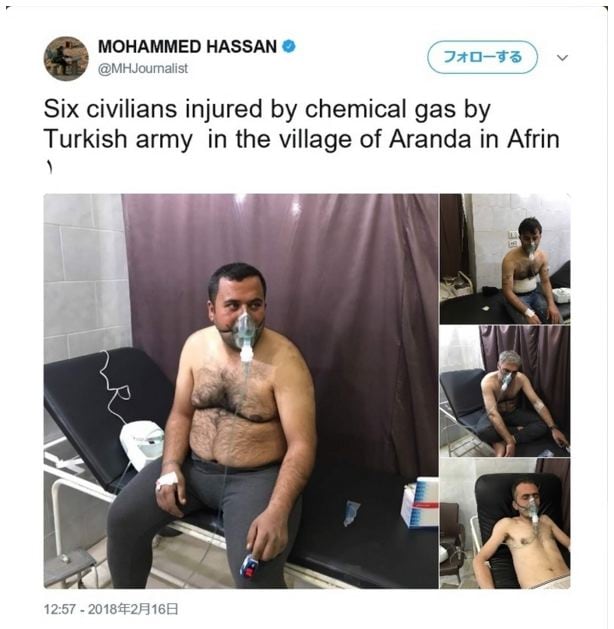The width and height of the screenshot is (614, 629).
Task: Click the MOHAMMED HASSAN display name
Action: pos(187,47)
